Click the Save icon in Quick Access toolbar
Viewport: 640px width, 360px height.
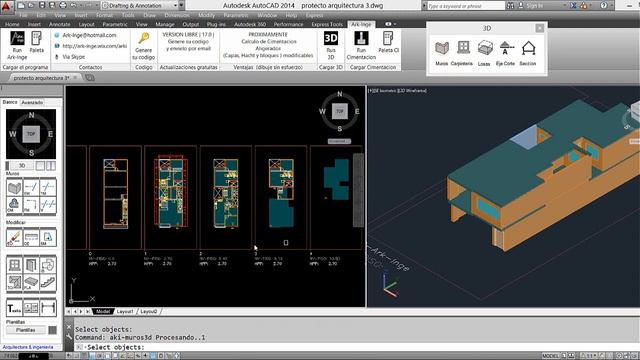[x=42, y=6]
